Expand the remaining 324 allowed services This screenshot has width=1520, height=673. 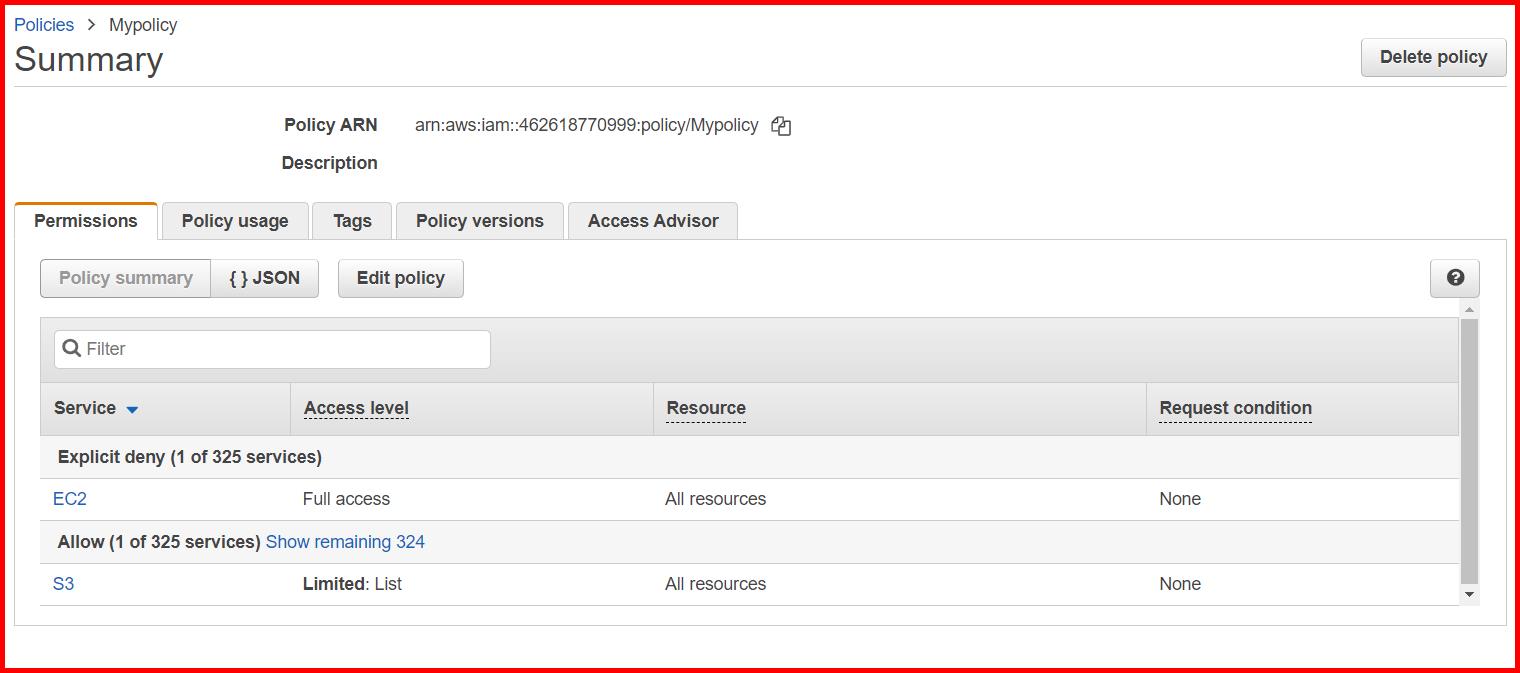(345, 541)
